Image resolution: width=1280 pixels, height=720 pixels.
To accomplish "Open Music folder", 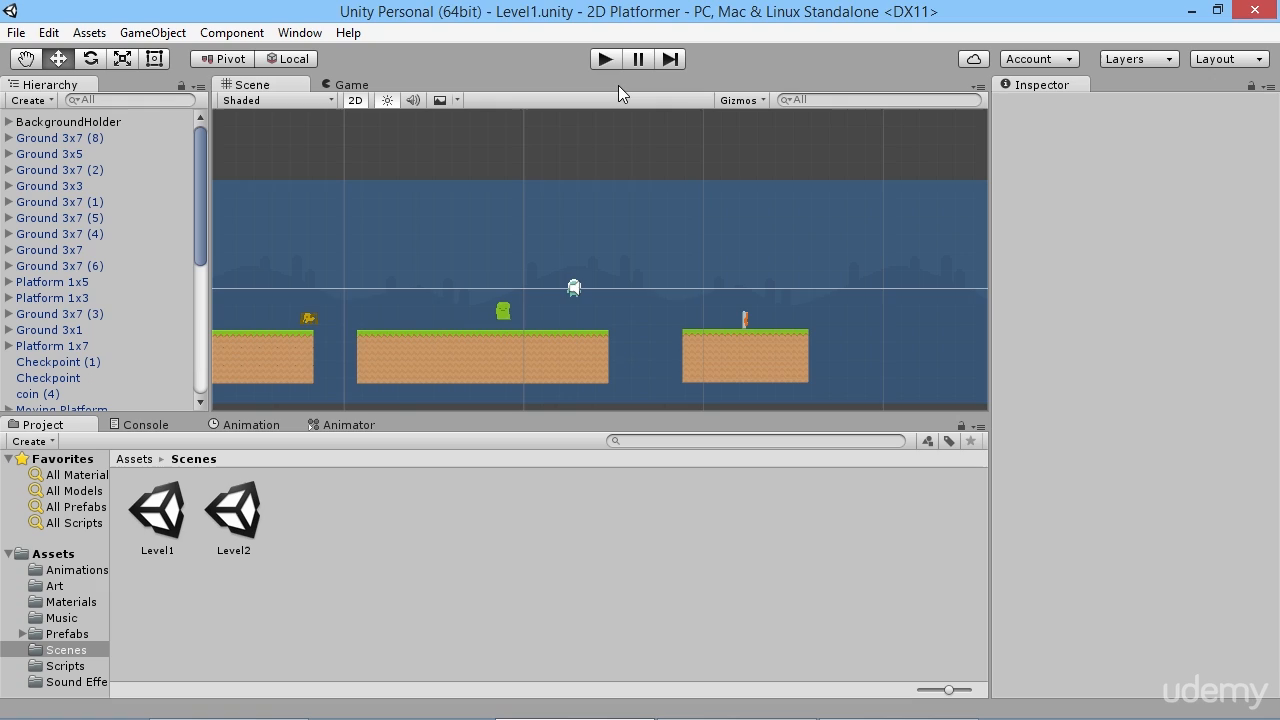I will click(53, 618).
